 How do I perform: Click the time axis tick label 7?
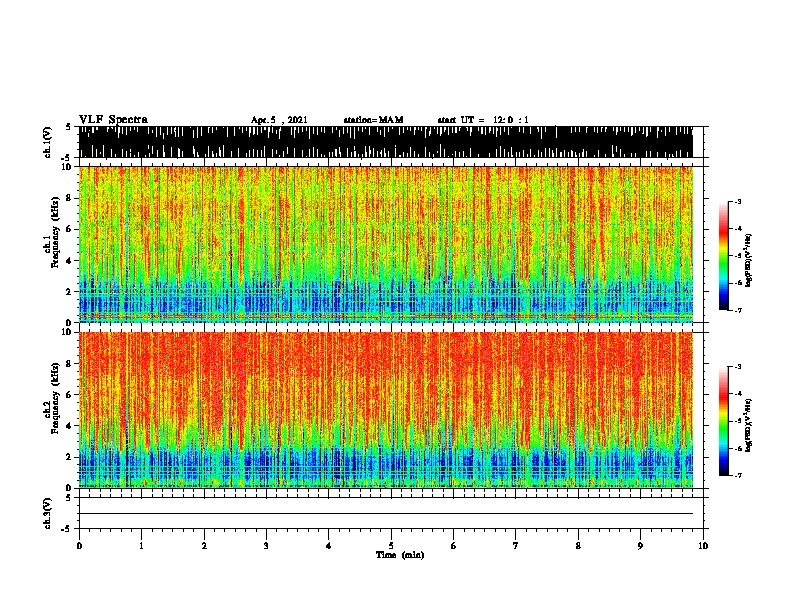click(x=516, y=546)
